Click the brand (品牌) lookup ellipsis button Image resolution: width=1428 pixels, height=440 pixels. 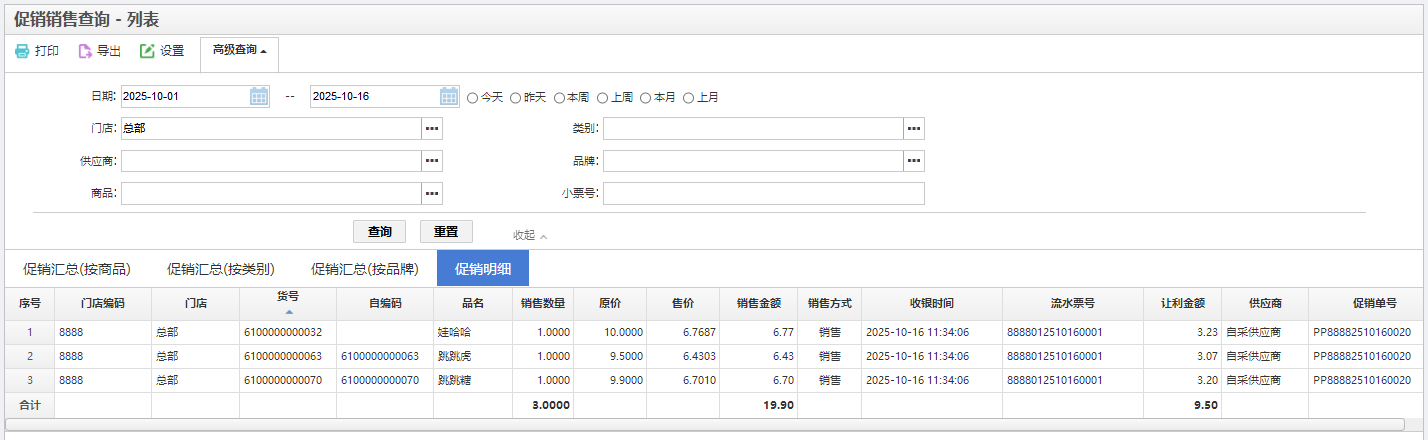(x=914, y=161)
